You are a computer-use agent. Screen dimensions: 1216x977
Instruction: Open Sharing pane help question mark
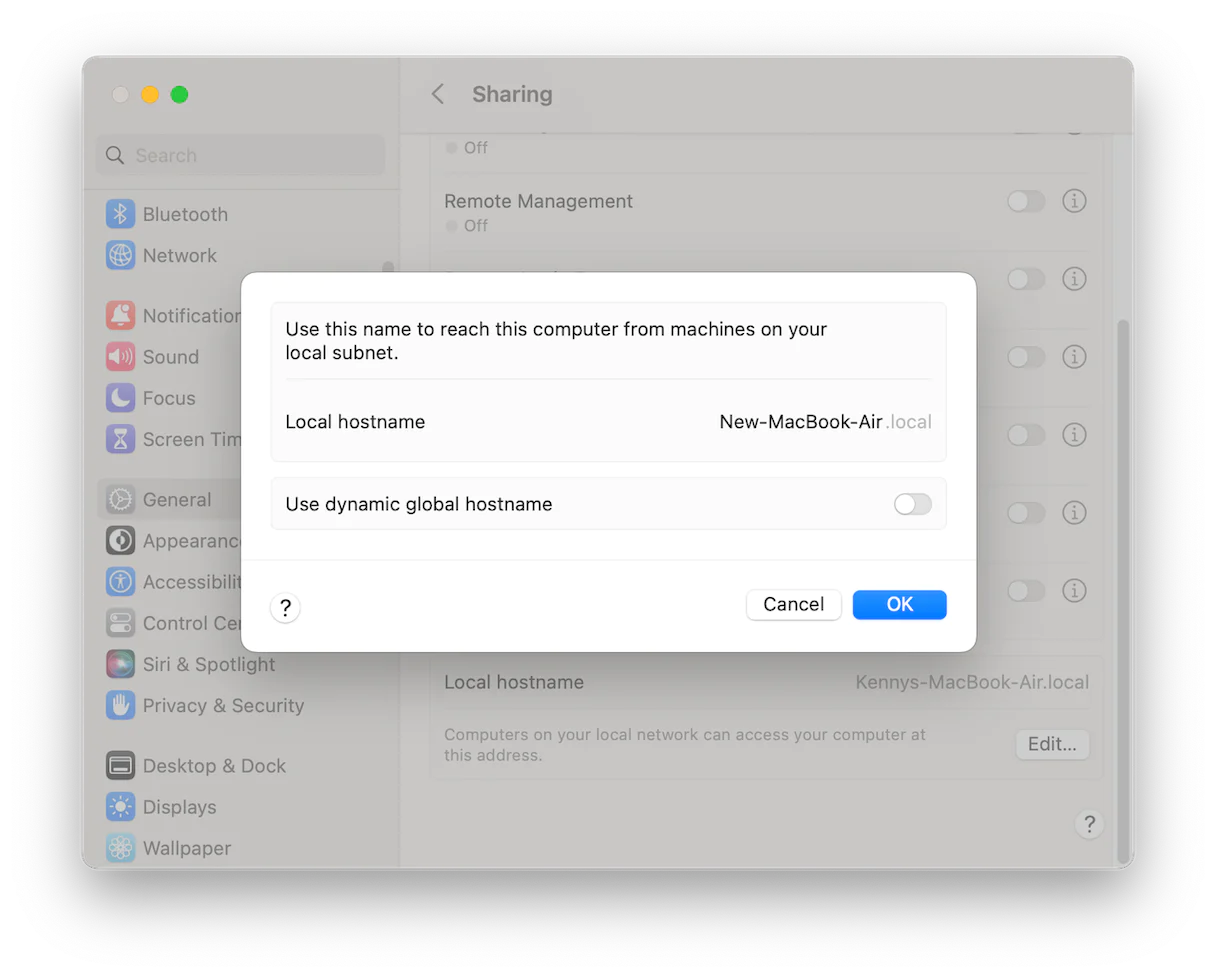pos(1089,824)
